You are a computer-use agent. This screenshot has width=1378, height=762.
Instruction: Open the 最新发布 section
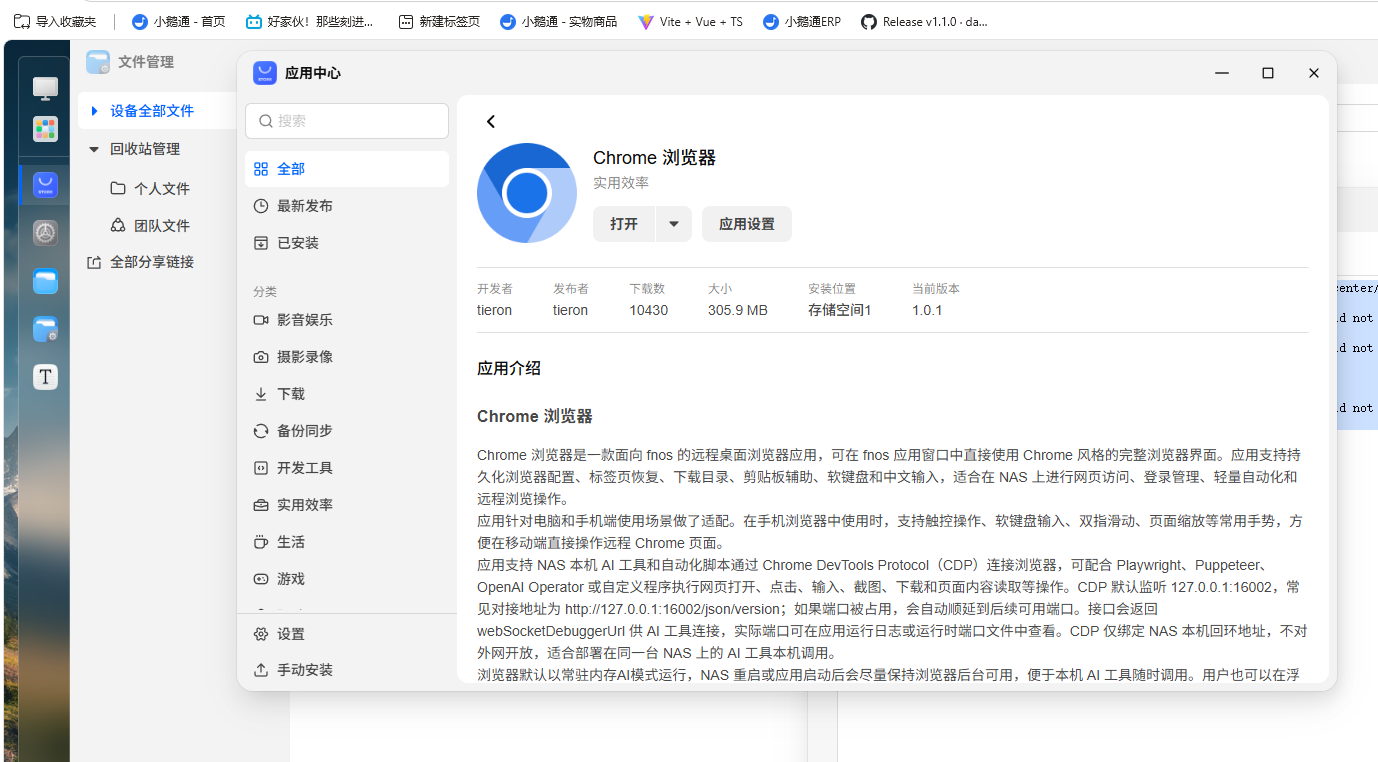point(347,206)
